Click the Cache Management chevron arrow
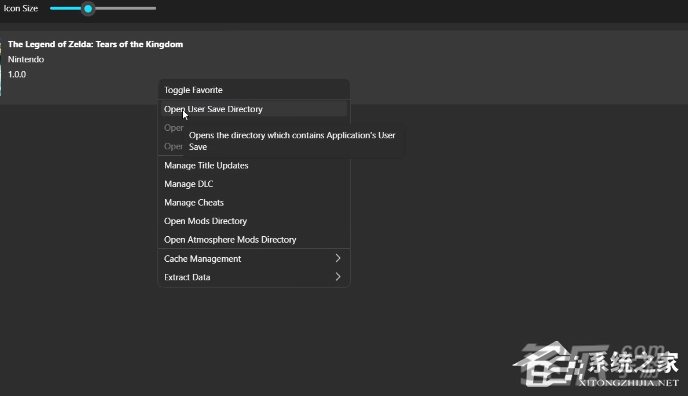Image resolution: width=688 pixels, height=396 pixels. click(338, 258)
